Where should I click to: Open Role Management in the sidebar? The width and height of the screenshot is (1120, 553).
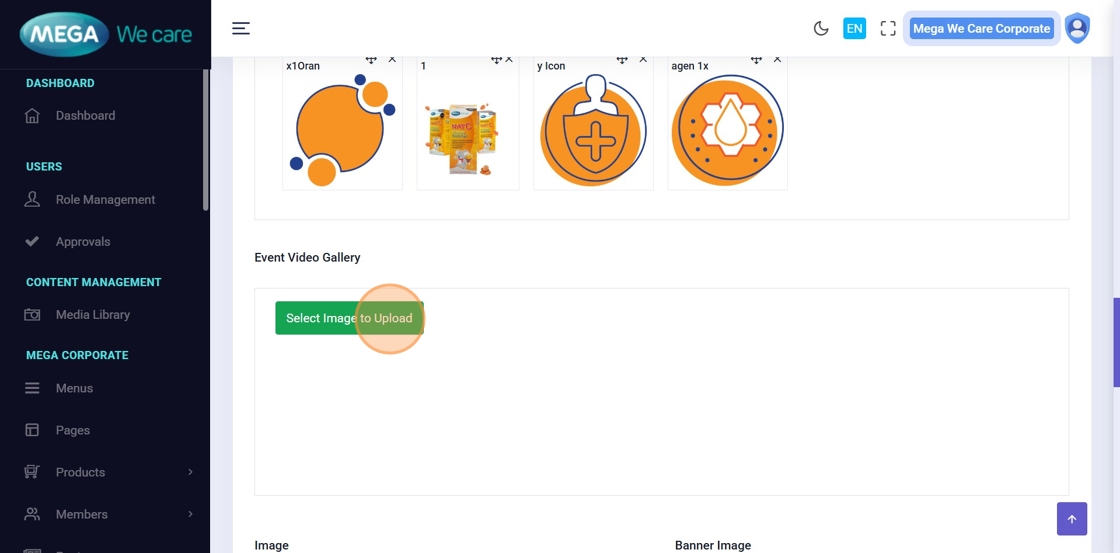click(105, 199)
